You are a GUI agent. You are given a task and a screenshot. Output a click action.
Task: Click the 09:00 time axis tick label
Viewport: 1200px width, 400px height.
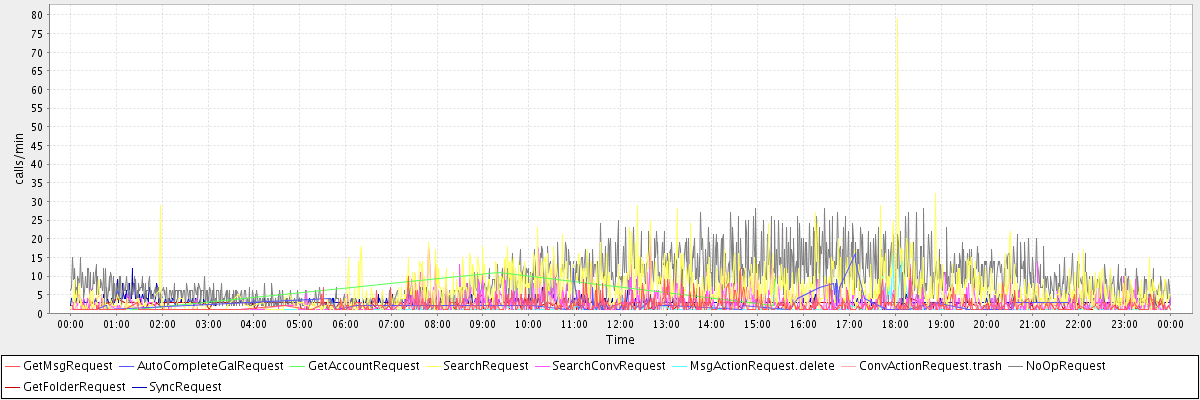pyautogui.click(x=483, y=325)
